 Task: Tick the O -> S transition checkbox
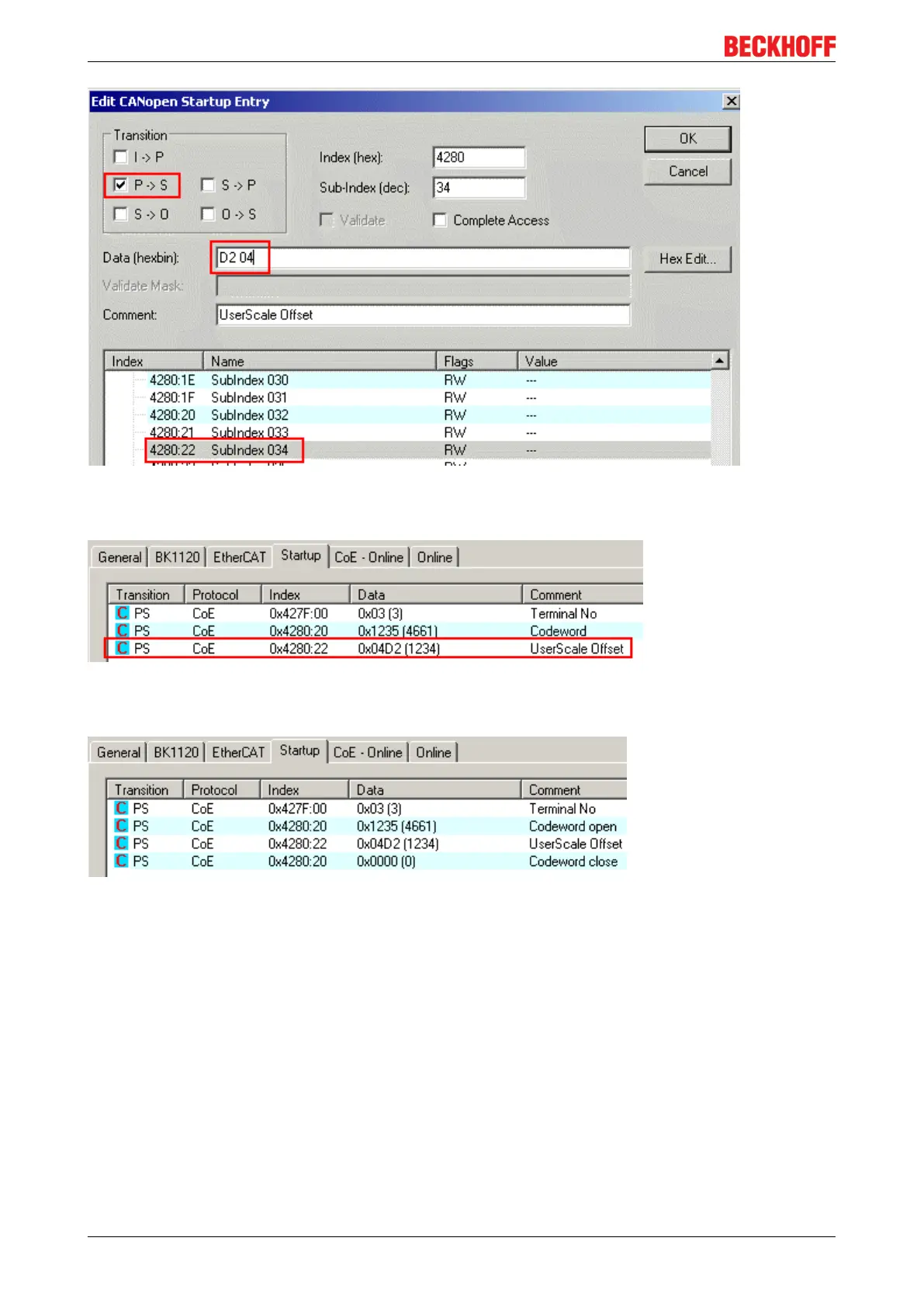point(208,213)
